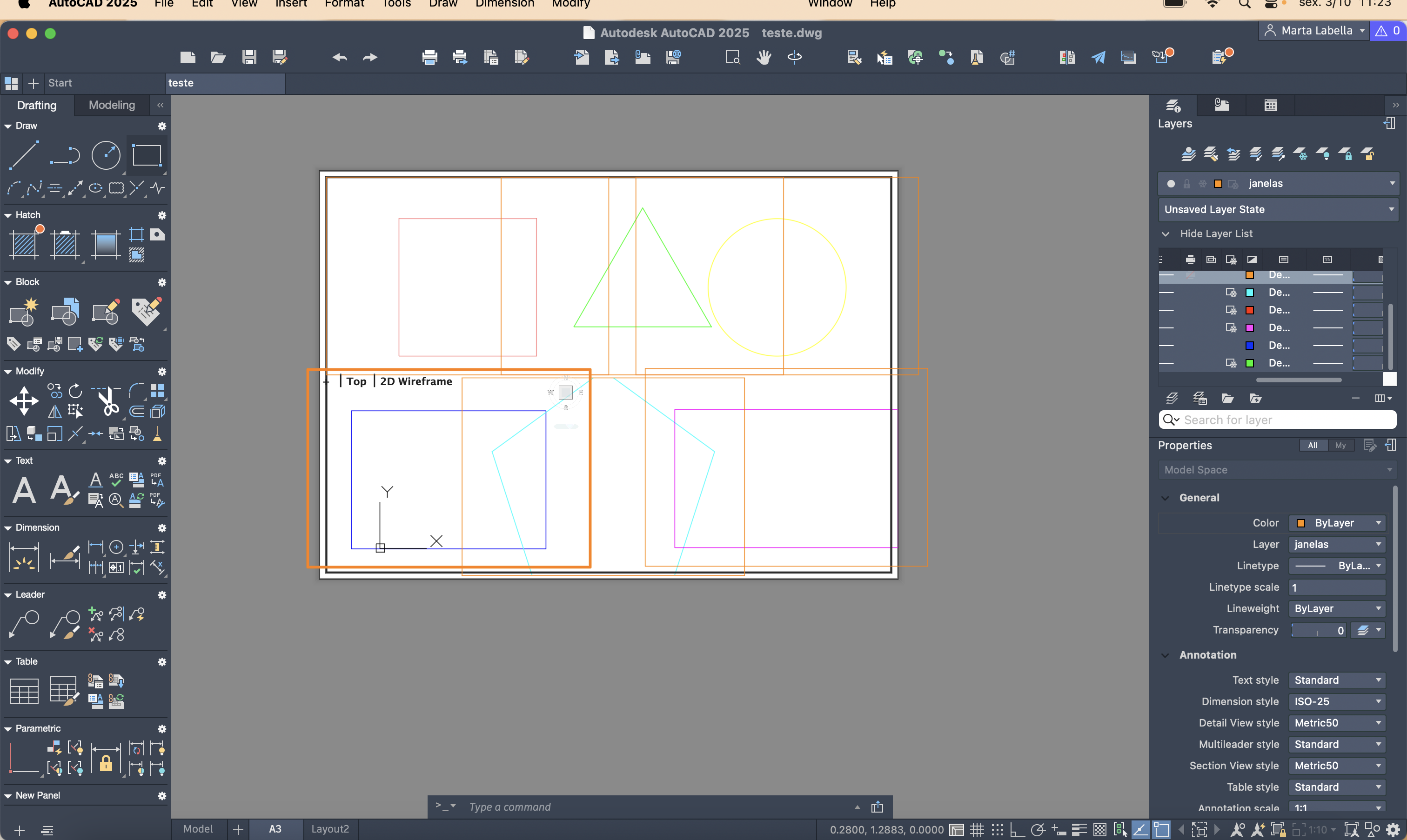Collapse the Hide Layer List expander
The image size is (1407, 840).
click(x=1165, y=234)
